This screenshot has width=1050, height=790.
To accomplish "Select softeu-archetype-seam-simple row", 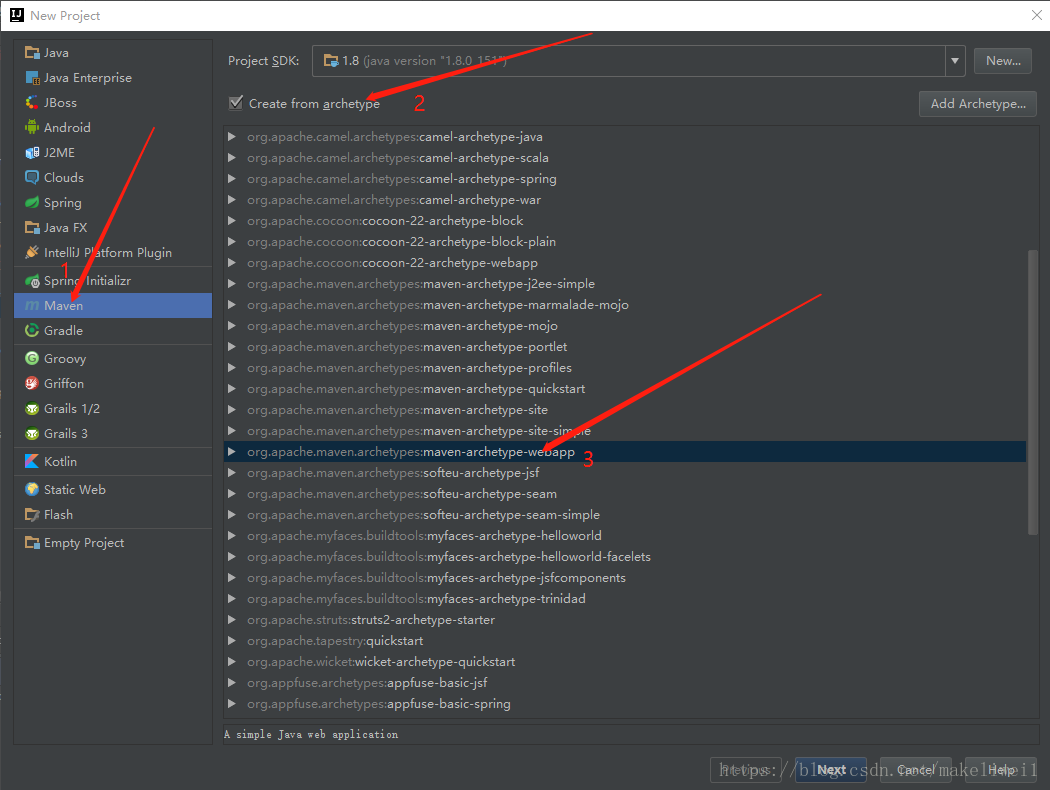I will (x=625, y=515).
